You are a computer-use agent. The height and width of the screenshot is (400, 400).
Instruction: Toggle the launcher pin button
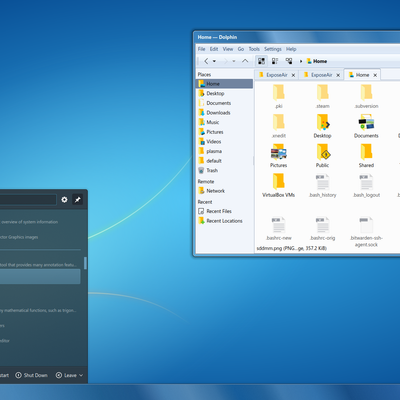pyautogui.click(x=78, y=200)
